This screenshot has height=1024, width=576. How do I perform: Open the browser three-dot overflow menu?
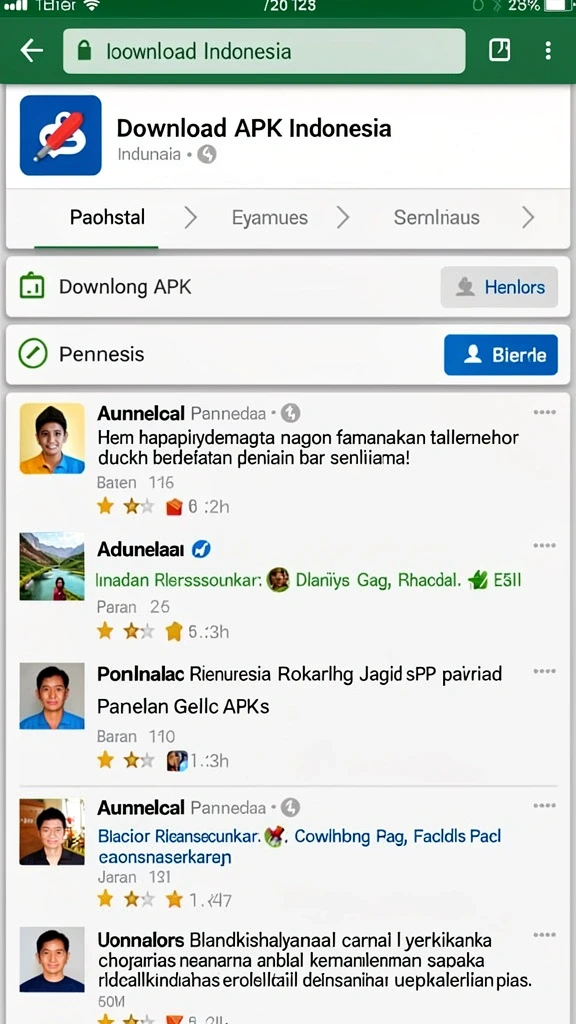coord(547,50)
